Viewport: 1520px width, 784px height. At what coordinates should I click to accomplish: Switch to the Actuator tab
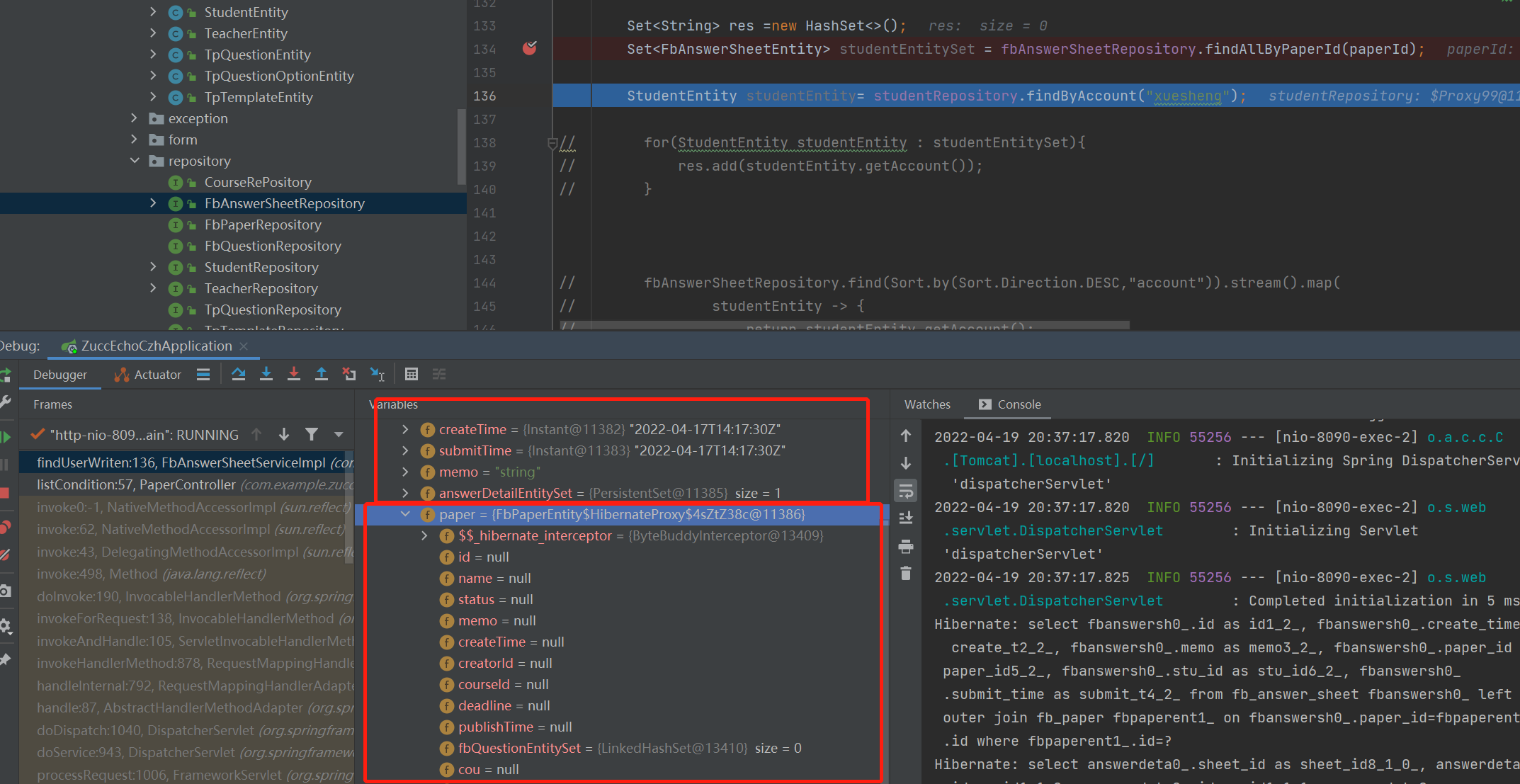(149, 375)
